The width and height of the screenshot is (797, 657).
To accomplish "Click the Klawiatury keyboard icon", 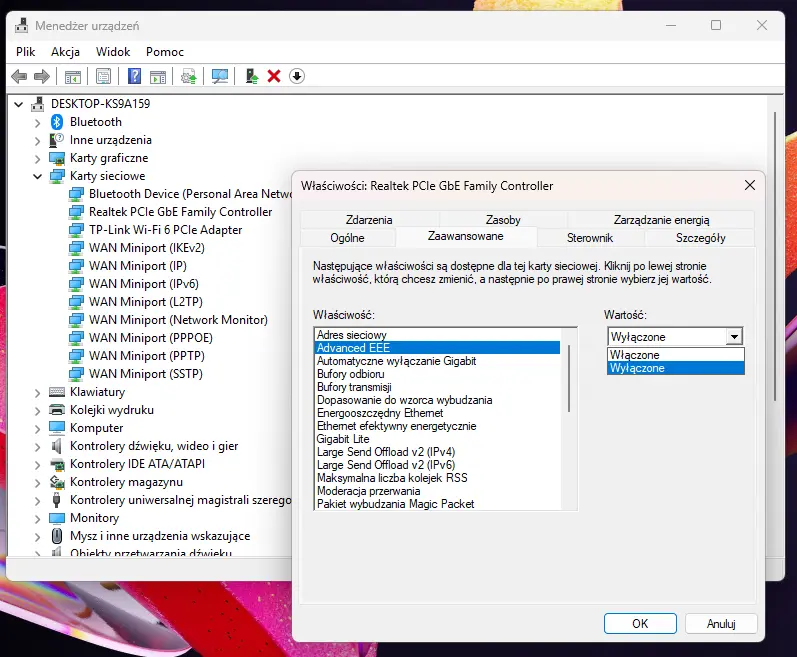I will click(x=57, y=392).
